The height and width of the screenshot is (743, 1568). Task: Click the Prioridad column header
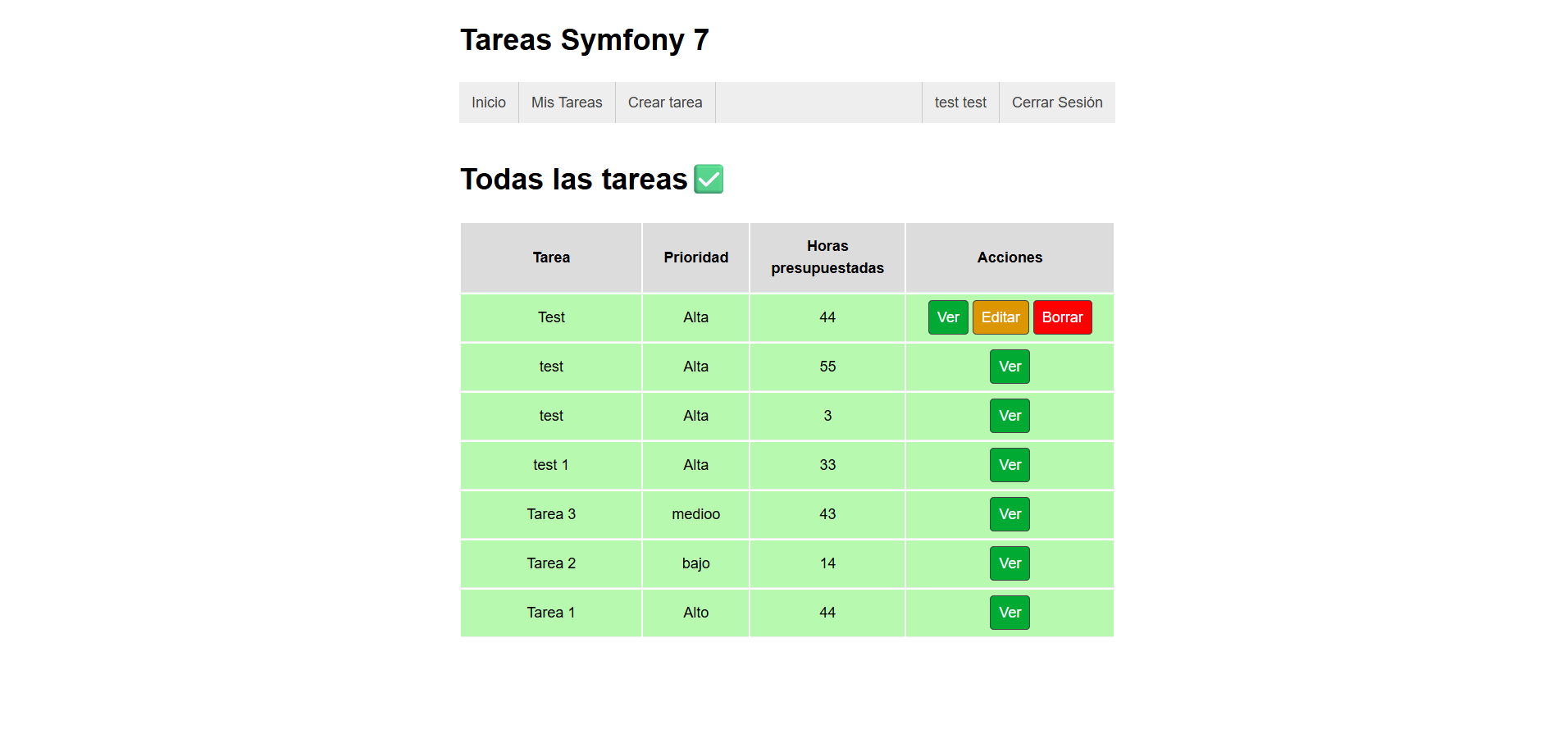(x=695, y=258)
